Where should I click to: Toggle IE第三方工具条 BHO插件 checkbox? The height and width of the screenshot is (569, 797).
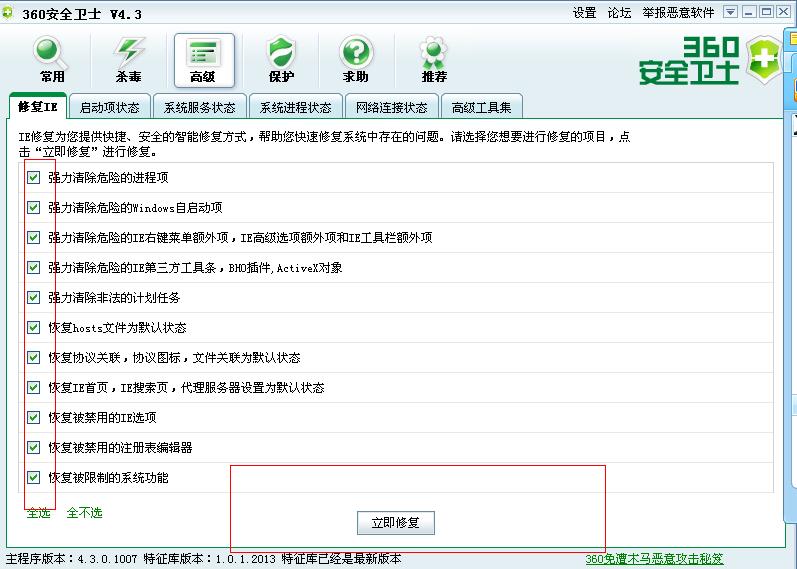coord(34,267)
